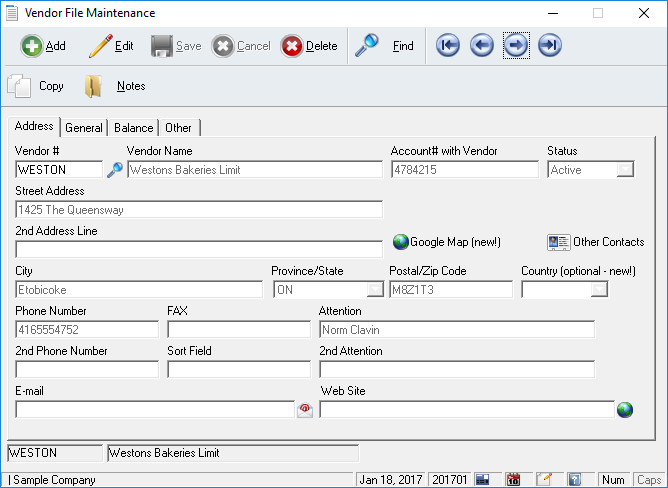Click the Add vendor button
Viewport: 668px width, 488px height.
point(44,46)
